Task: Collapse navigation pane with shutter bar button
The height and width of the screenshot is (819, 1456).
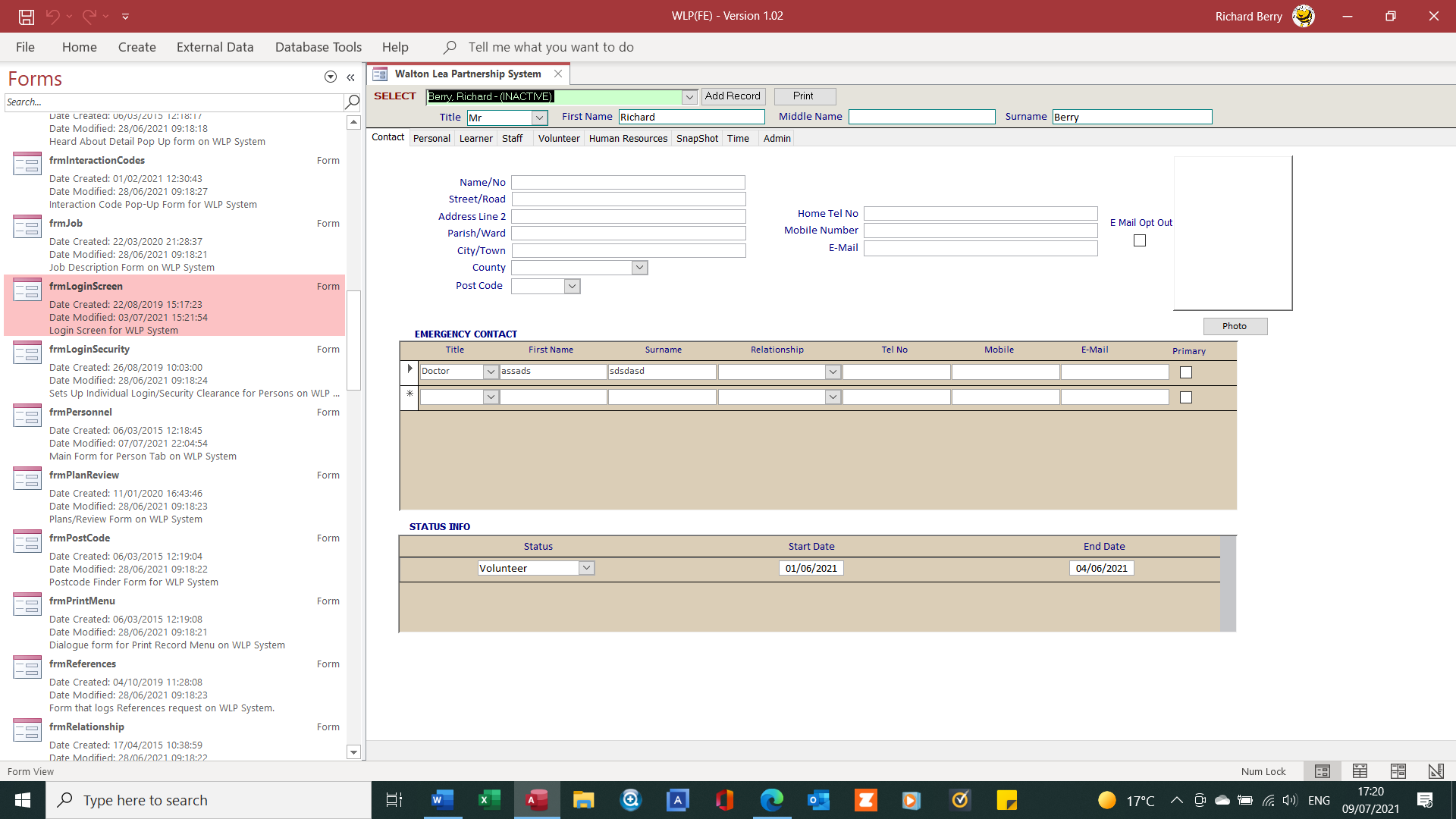Action: [350, 77]
